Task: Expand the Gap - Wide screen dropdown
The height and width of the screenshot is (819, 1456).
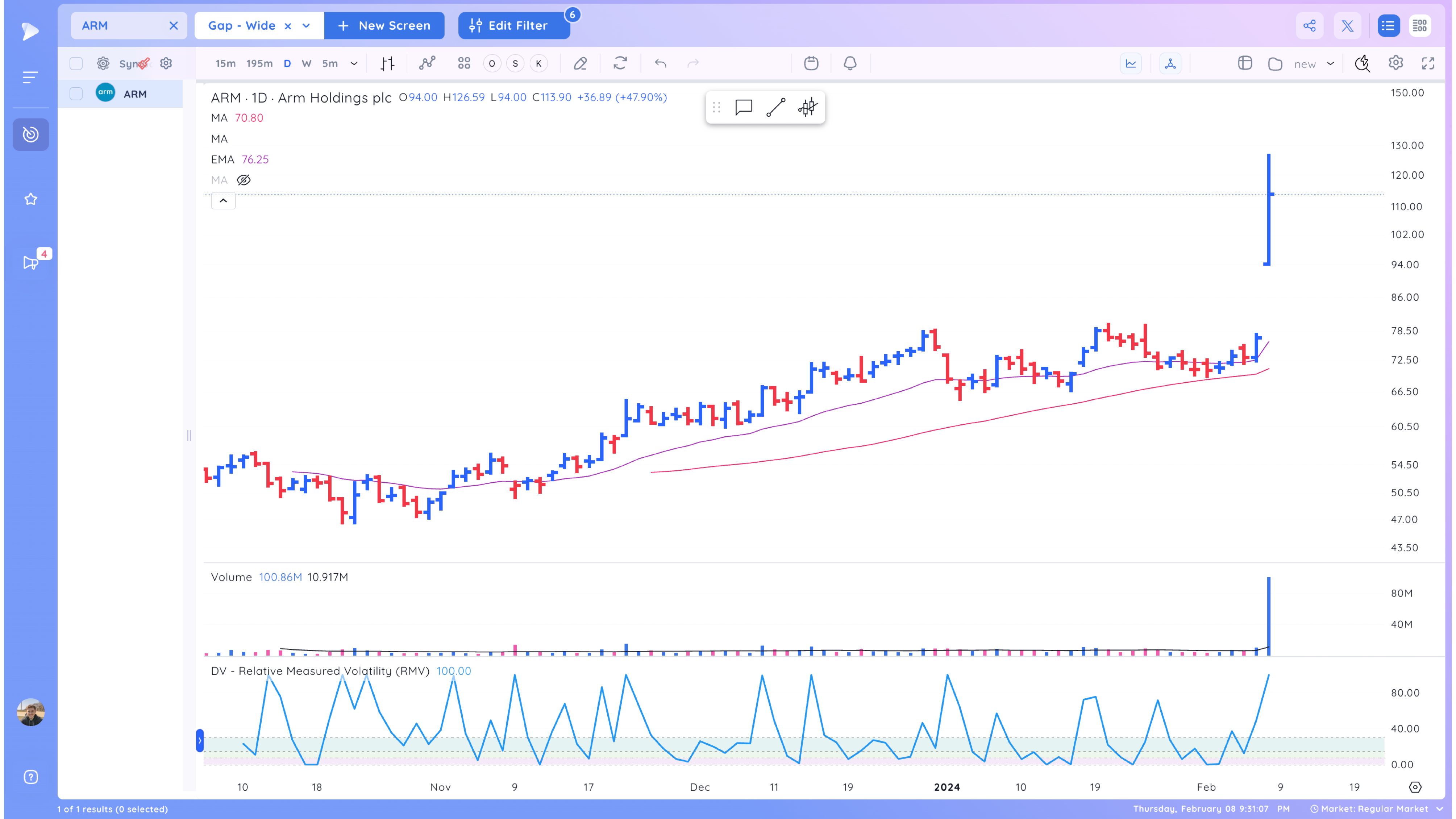Action: [x=306, y=25]
